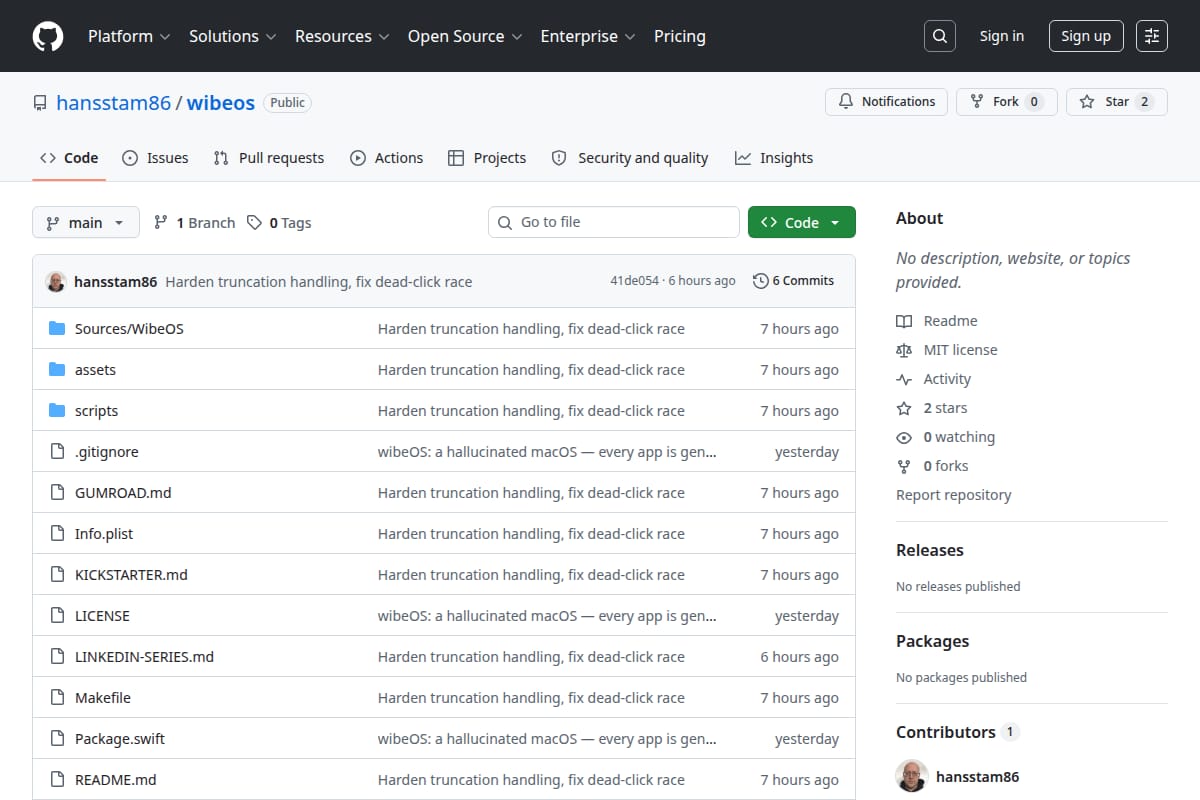This screenshot has width=1200, height=800.
Task: Click the Sources/WibeOS folder icon
Action: 57,329
